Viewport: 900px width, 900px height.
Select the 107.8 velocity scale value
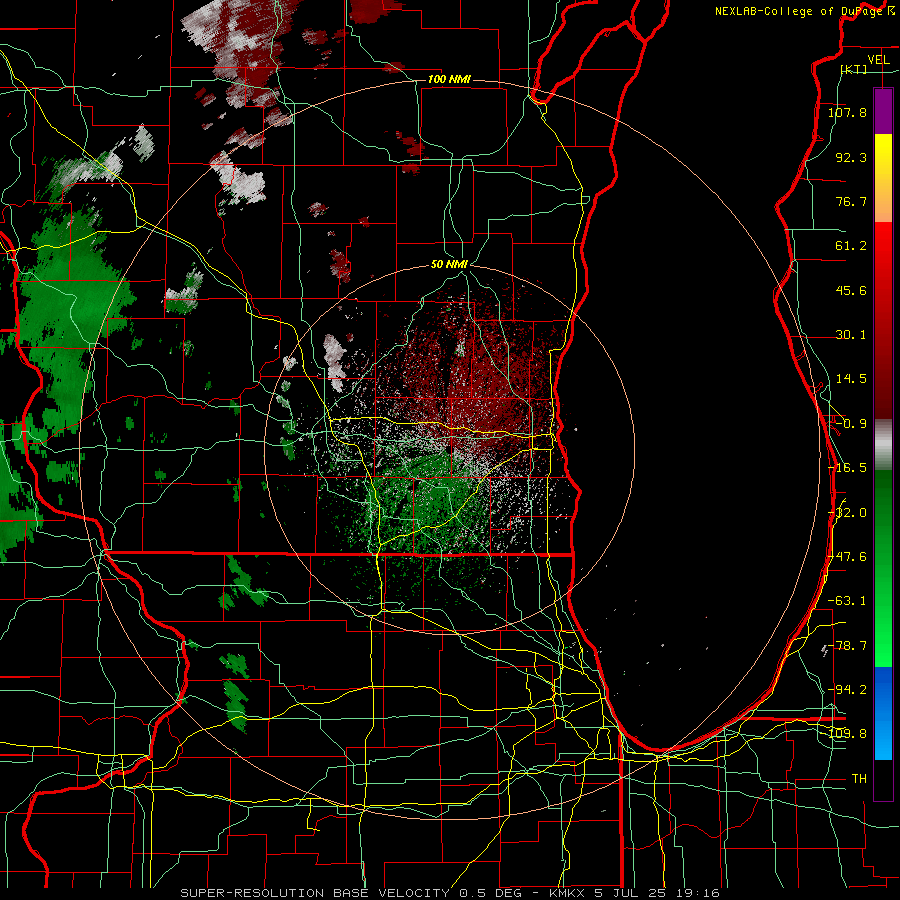(x=847, y=112)
